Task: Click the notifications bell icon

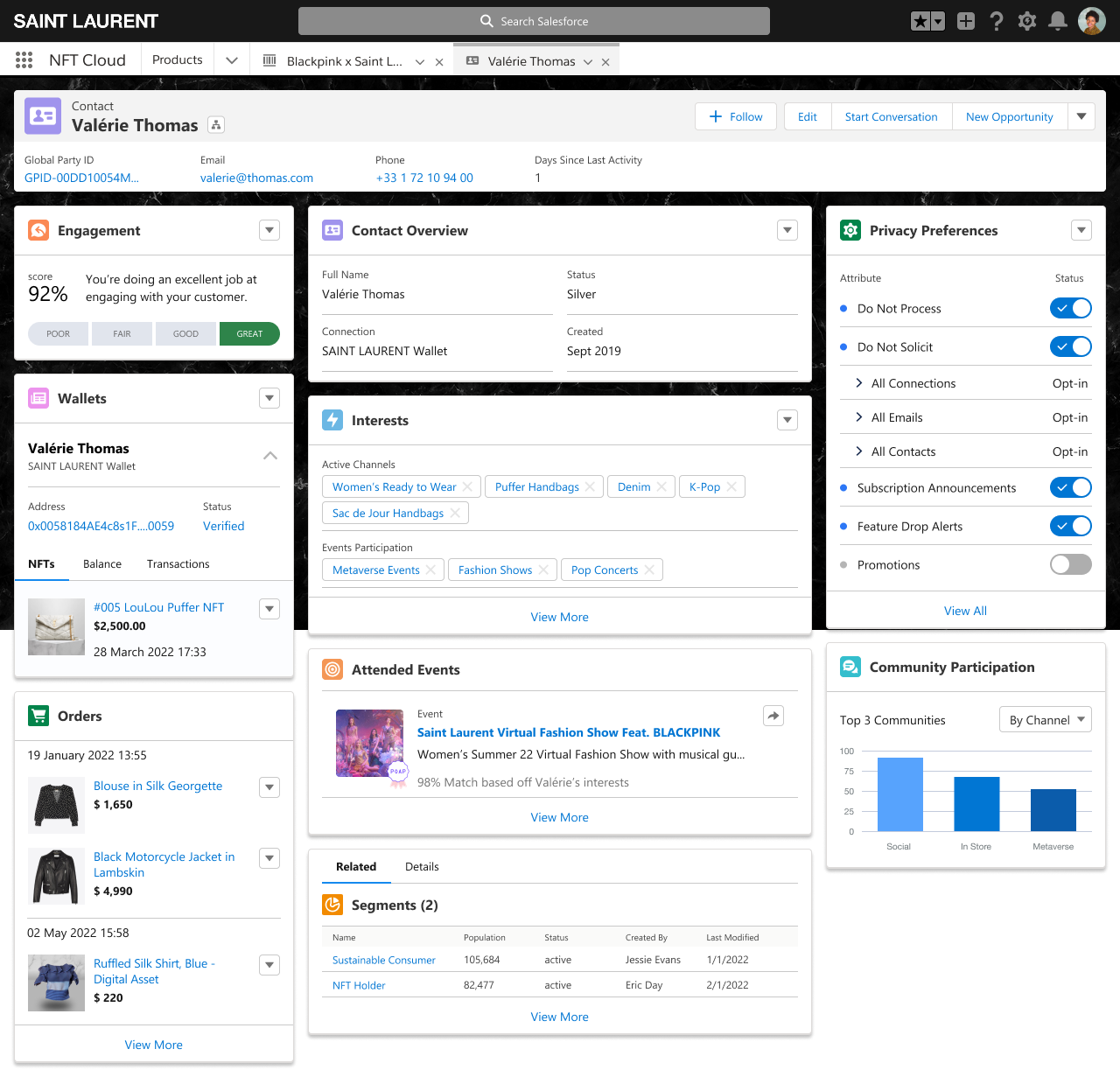Action: 1057,20
